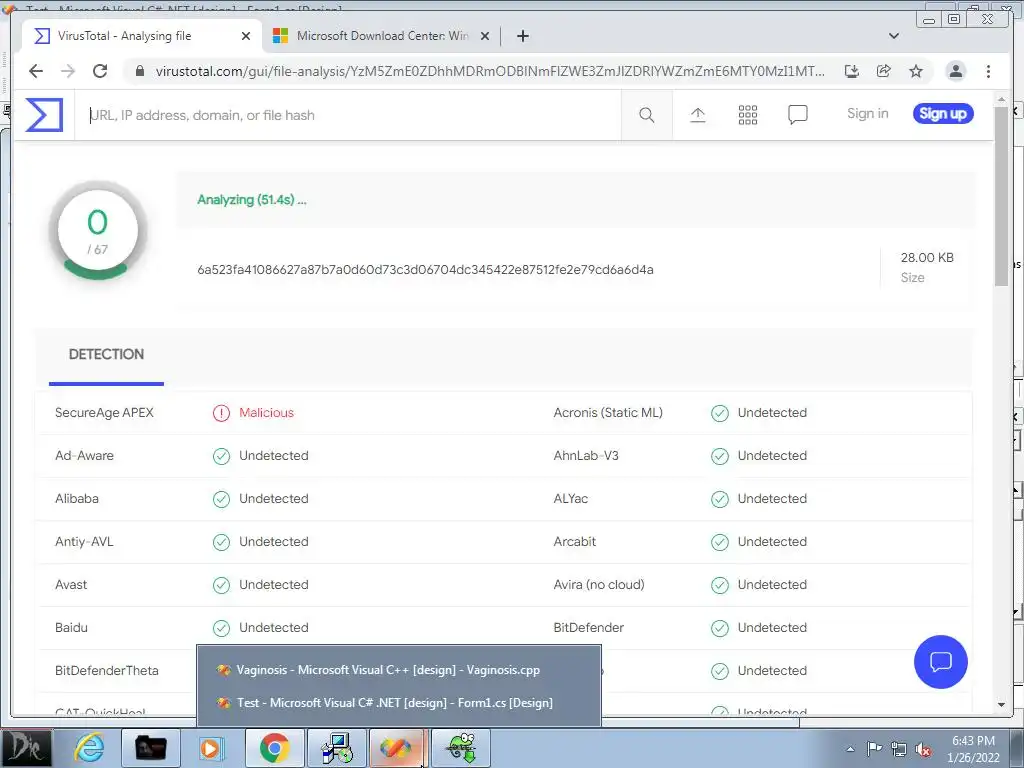Click the VirusTotal logo icon

click(x=44, y=115)
